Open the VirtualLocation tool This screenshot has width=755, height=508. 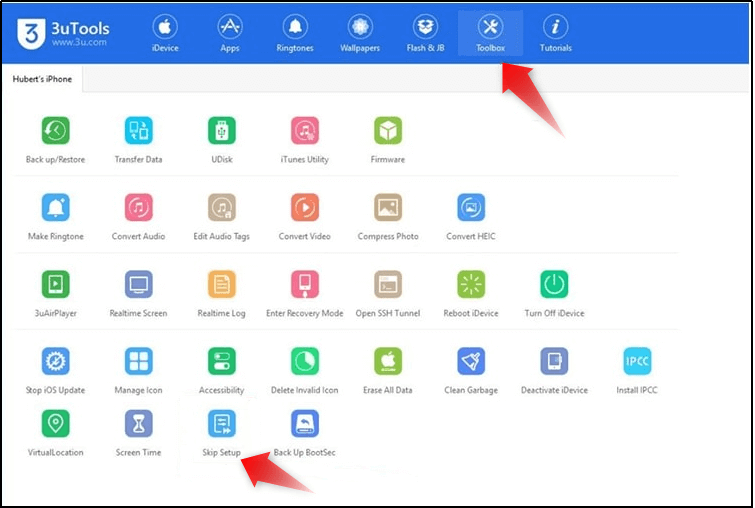click(x=55, y=423)
